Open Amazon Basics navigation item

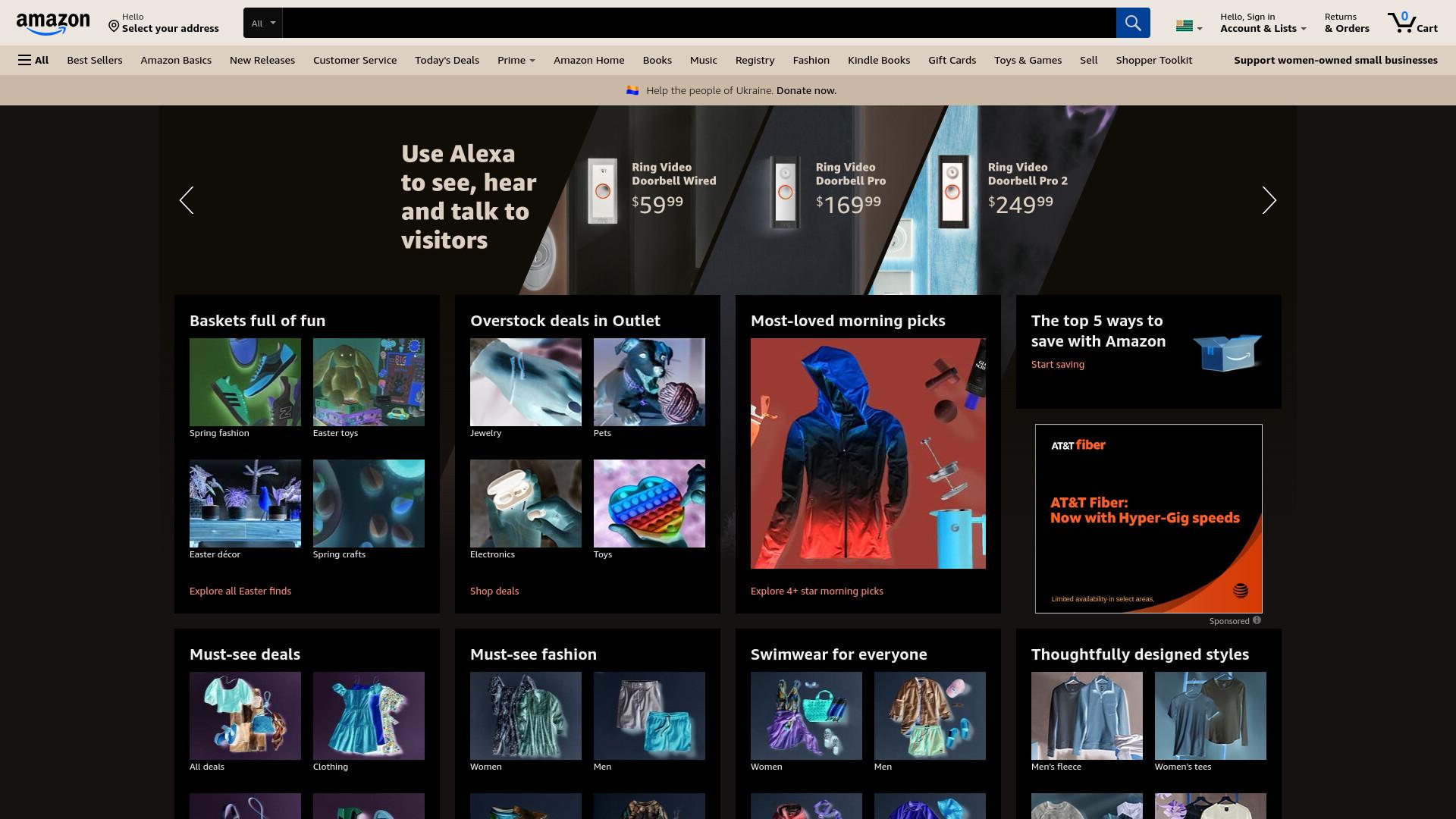point(176,60)
